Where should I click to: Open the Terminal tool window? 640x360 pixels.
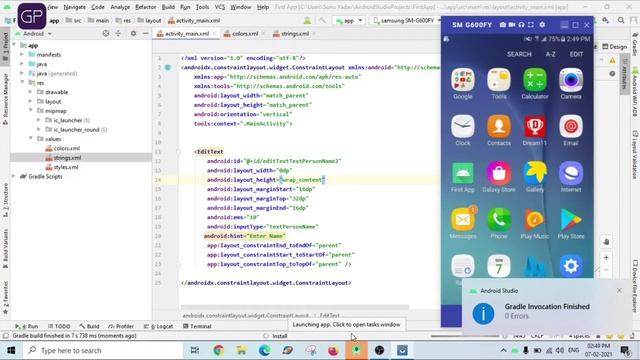(x=197, y=326)
